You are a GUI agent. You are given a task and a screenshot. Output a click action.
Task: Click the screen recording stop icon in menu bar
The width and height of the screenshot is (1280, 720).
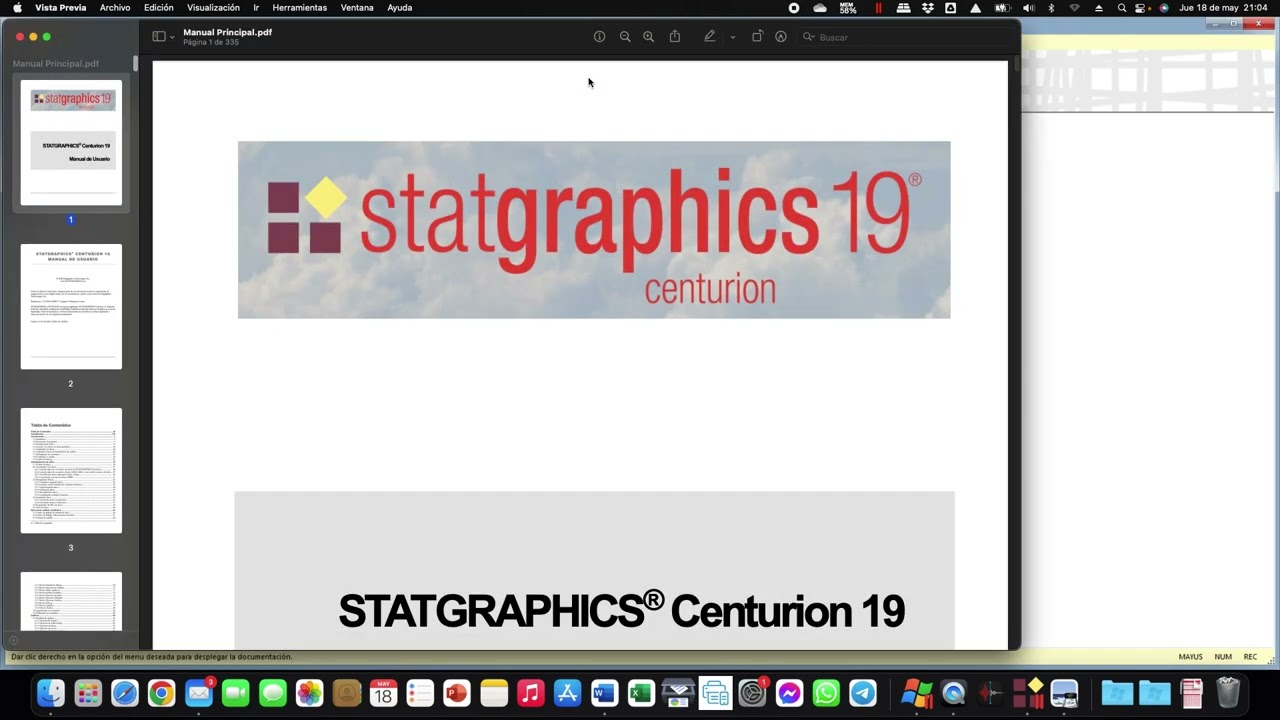point(794,8)
